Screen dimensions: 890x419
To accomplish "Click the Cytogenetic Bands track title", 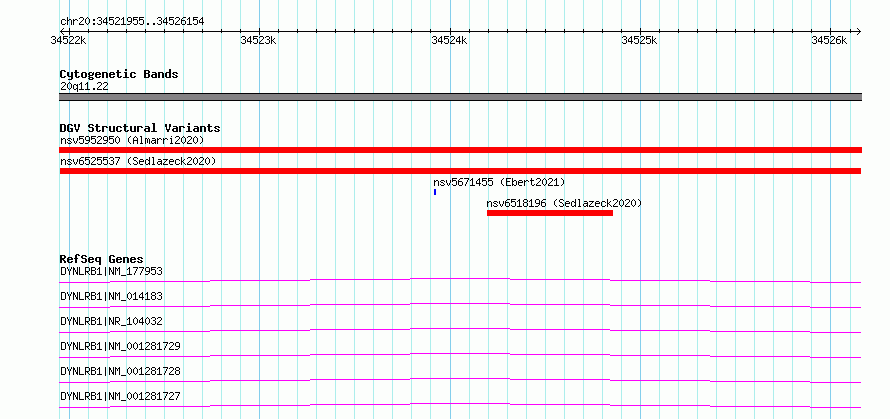I will (x=119, y=74).
